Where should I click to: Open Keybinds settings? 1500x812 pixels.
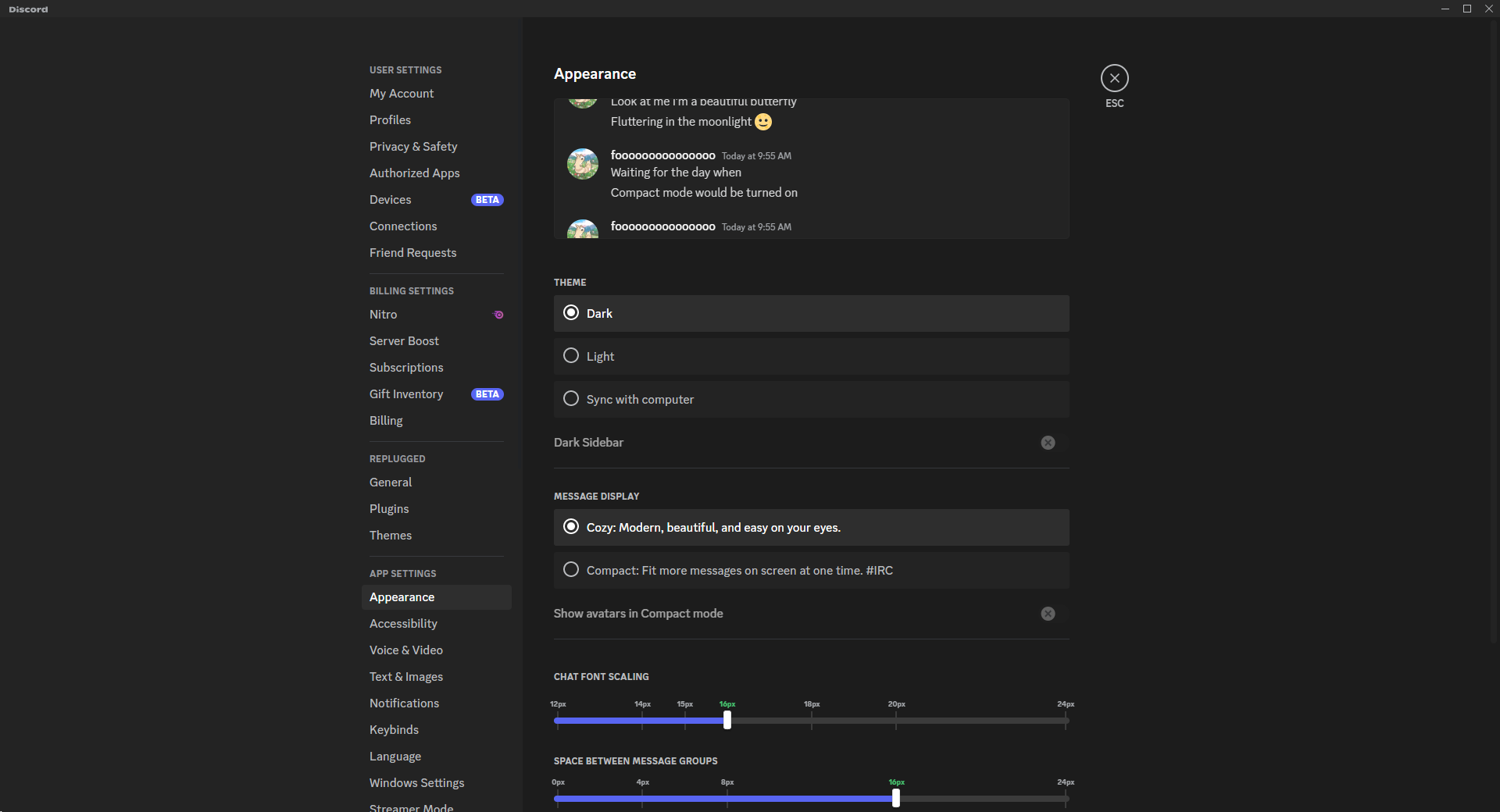pos(436,730)
